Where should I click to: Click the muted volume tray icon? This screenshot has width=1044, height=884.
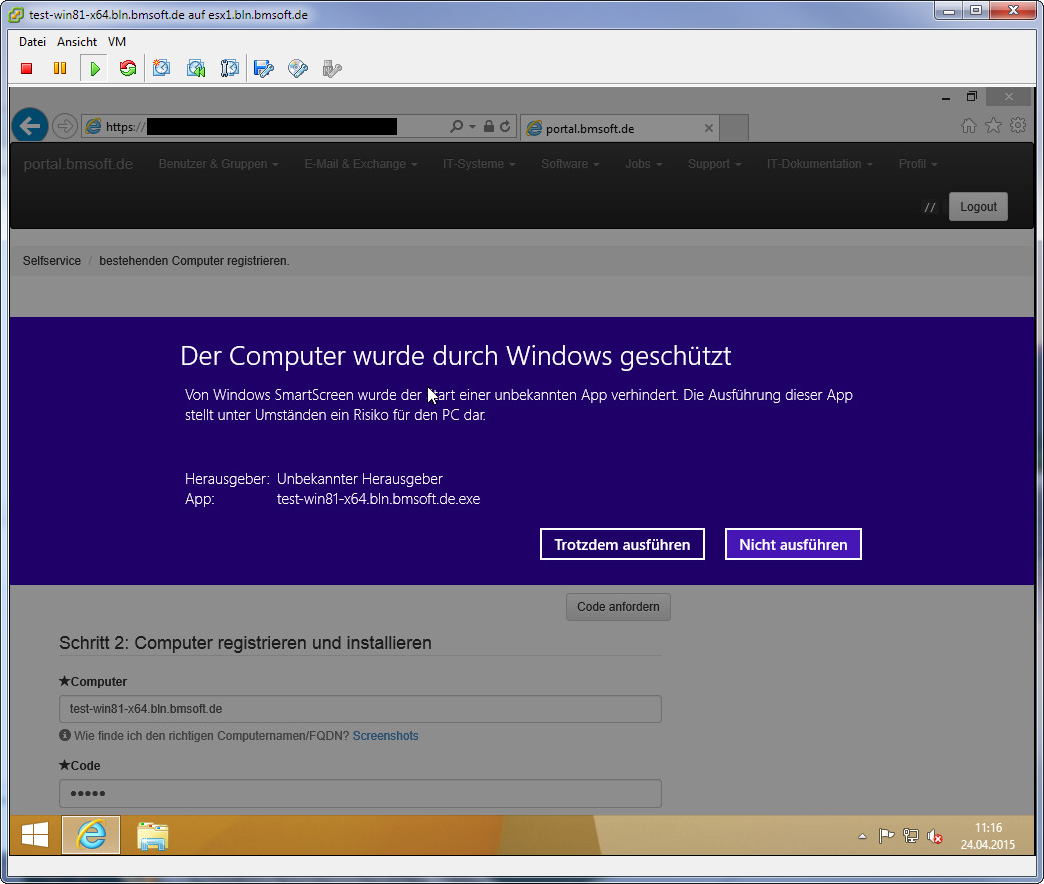pos(934,836)
